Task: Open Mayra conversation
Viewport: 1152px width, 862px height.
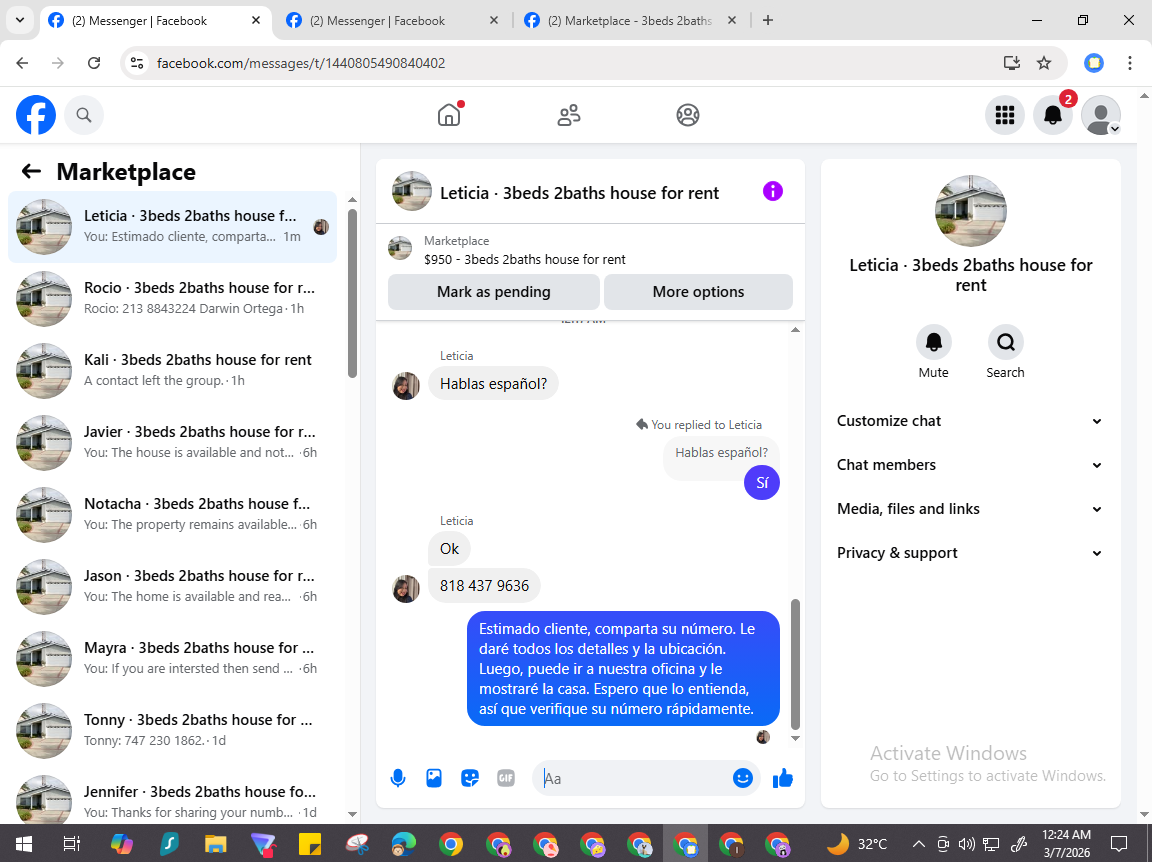Action: pyautogui.click(x=173, y=658)
